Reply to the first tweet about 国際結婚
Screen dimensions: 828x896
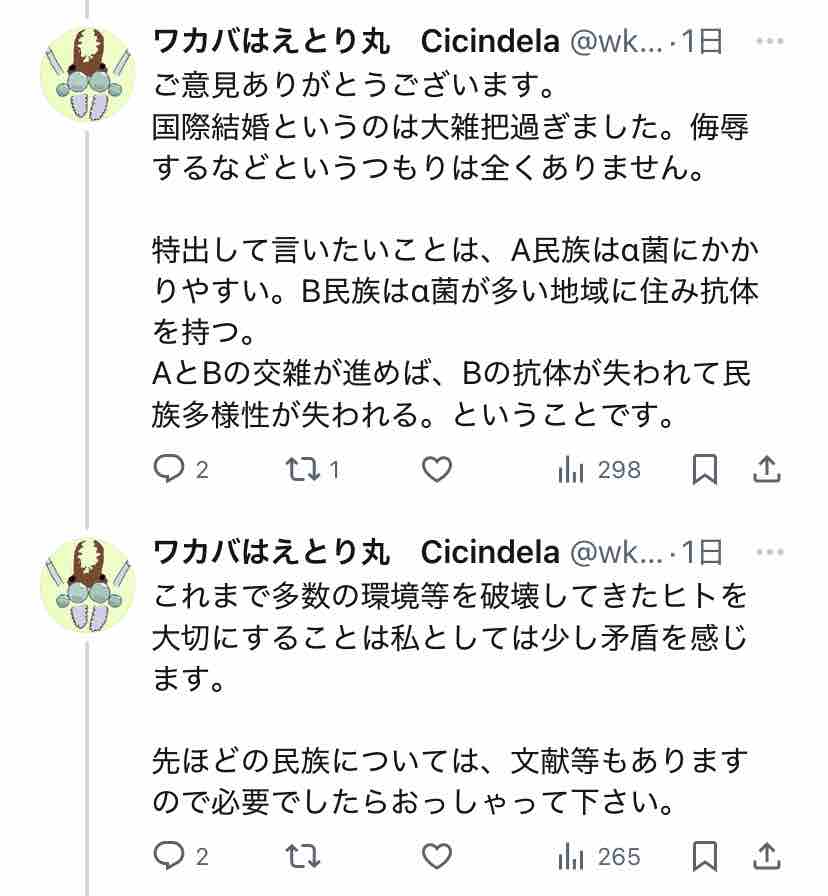[169, 469]
